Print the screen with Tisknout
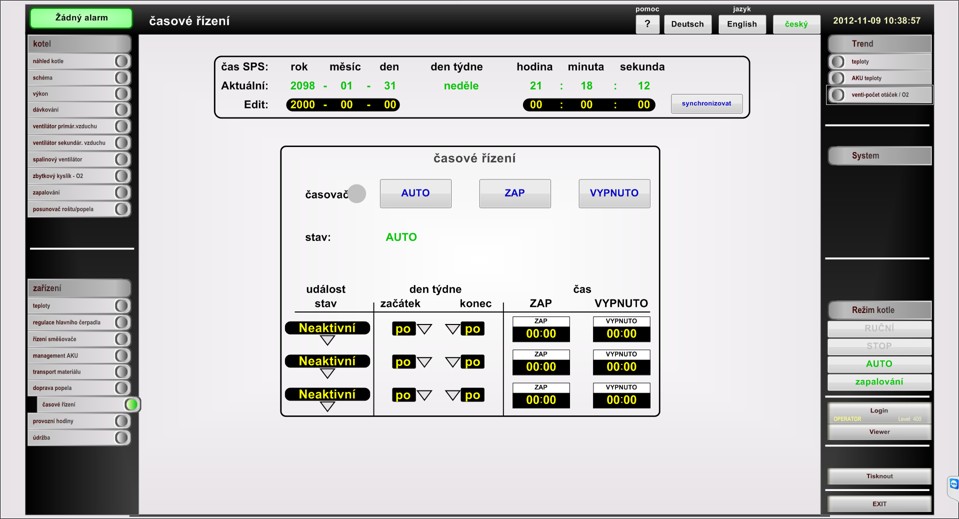The width and height of the screenshot is (959, 519). (879, 476)
